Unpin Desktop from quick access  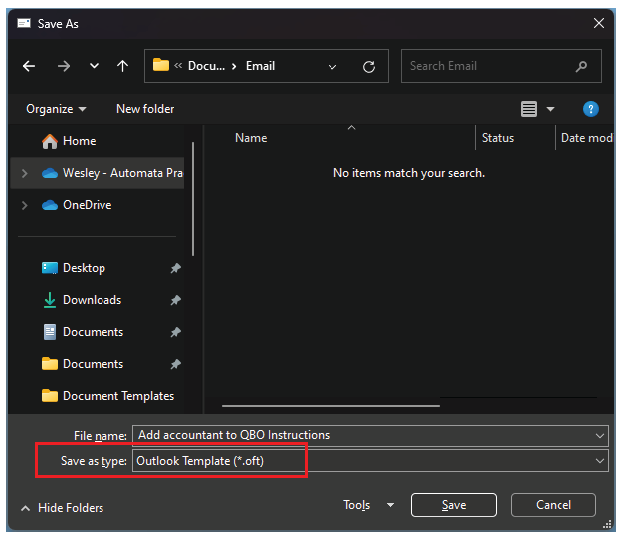point(175,268)
